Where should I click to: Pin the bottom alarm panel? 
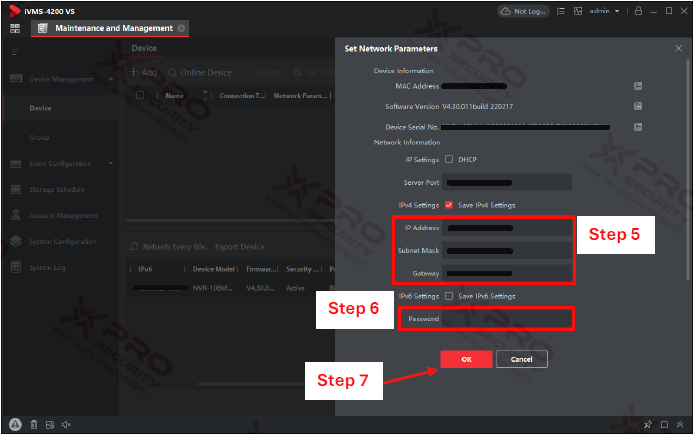click(648, 425)
